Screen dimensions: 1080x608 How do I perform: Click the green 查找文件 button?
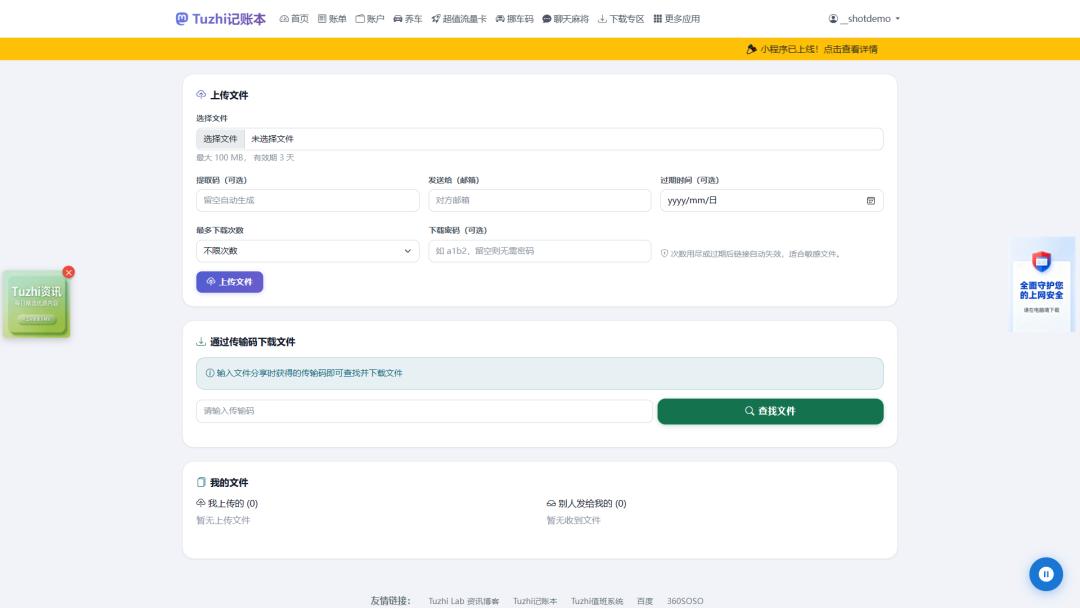click(770, 411)
